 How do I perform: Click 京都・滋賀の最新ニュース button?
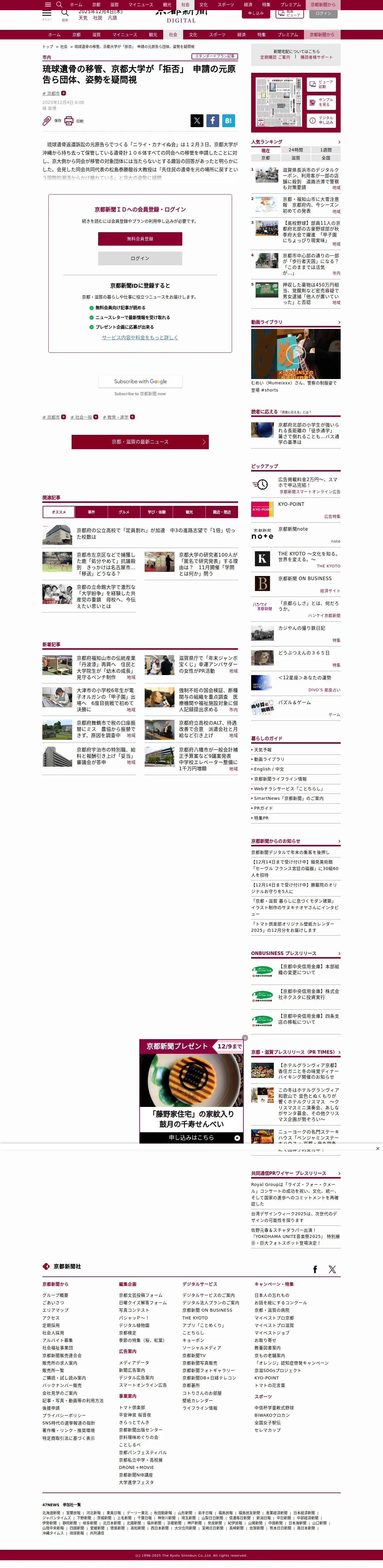[x=140, y=441]
